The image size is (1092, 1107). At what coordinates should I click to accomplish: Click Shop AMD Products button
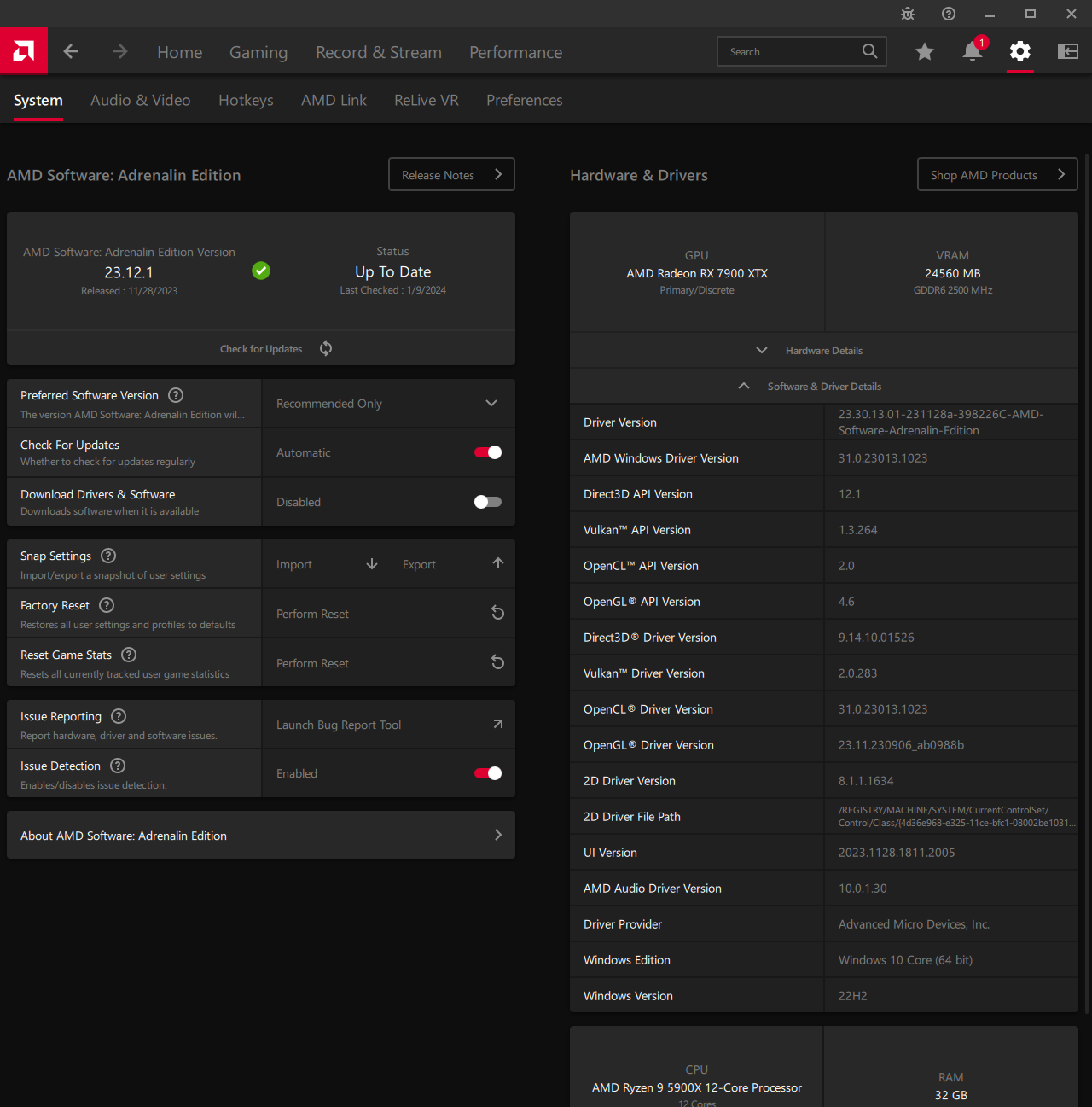point(998,174)
